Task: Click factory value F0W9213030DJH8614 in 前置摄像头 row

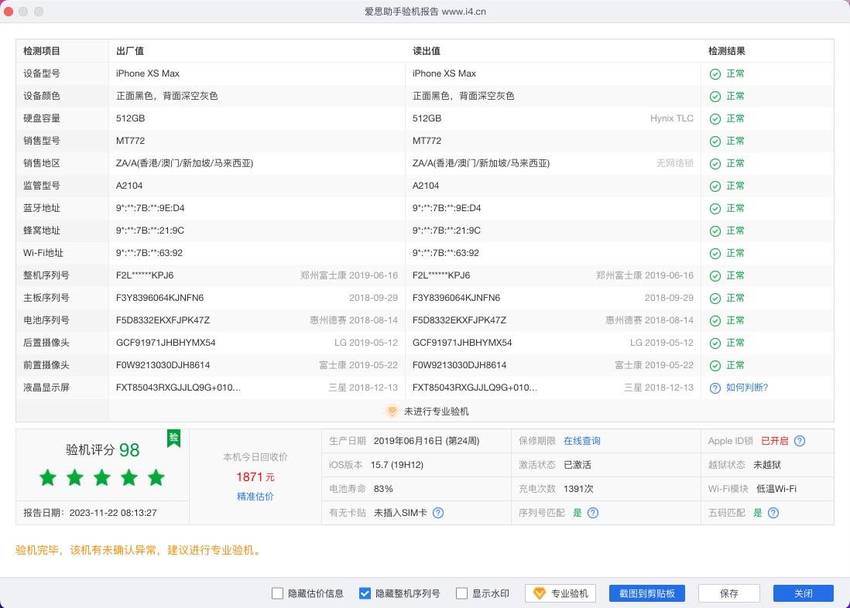Action: 163,365
